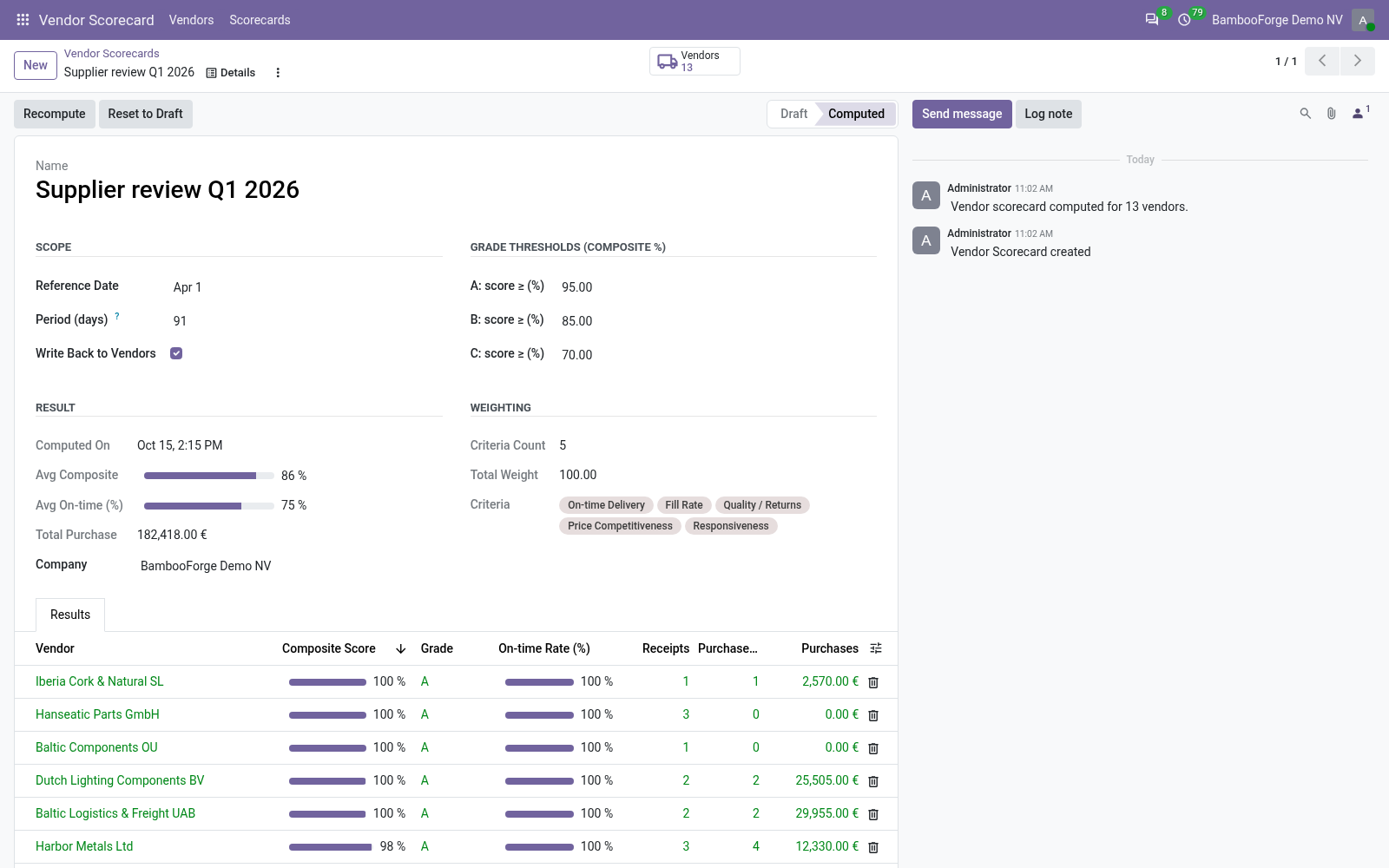Open the BambooForge Demo NV company switcher

[x=1277, y=20]
